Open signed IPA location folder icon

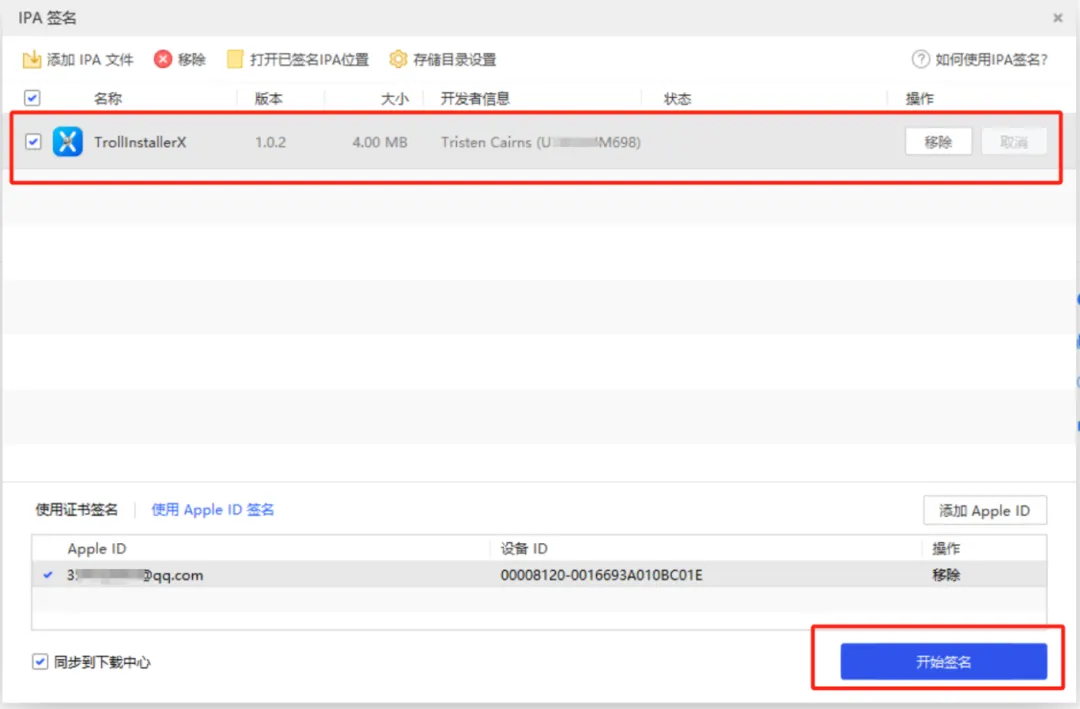tap(235, 59)
